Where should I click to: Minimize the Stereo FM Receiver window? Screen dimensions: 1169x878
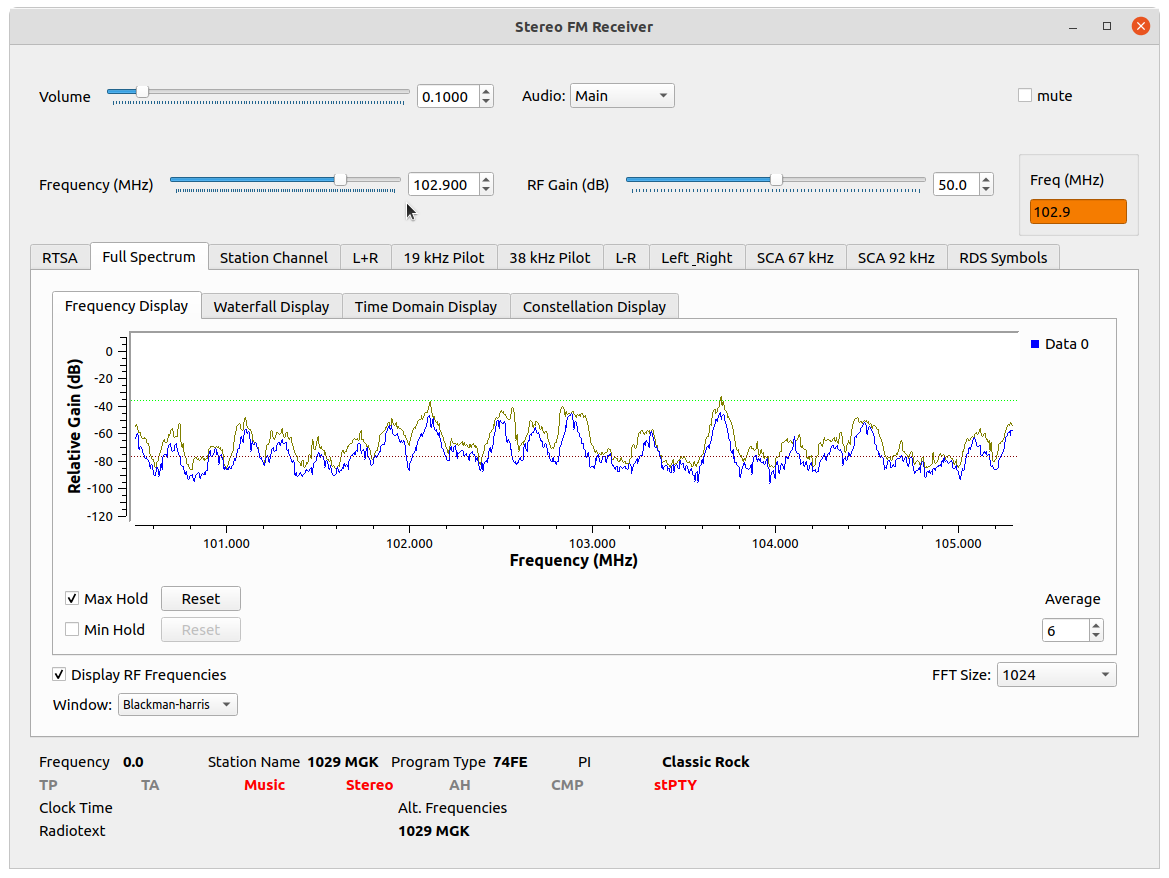coord(1074,27)
